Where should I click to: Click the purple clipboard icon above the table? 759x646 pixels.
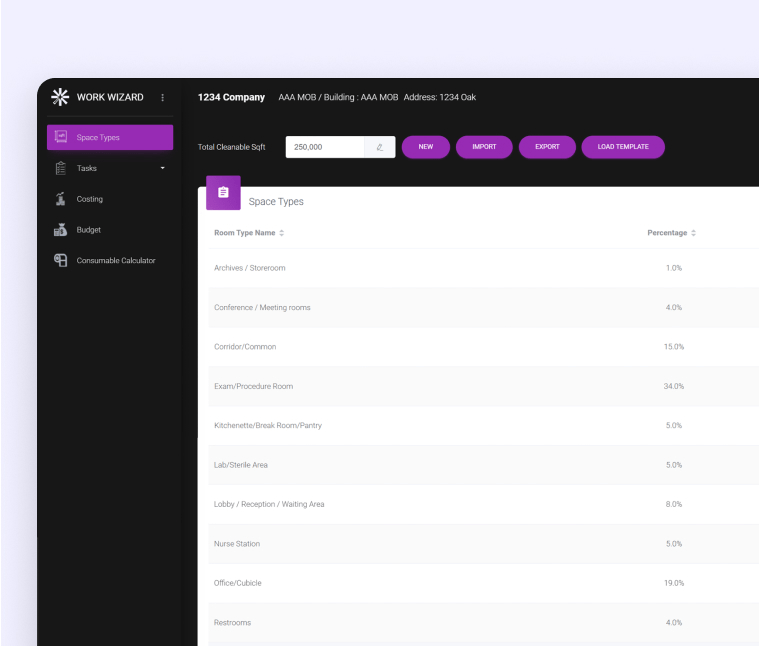click(x=223, y=193)
